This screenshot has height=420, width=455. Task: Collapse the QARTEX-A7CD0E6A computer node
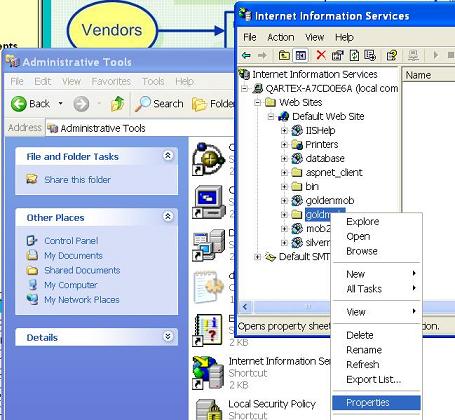tap(244, 89)
